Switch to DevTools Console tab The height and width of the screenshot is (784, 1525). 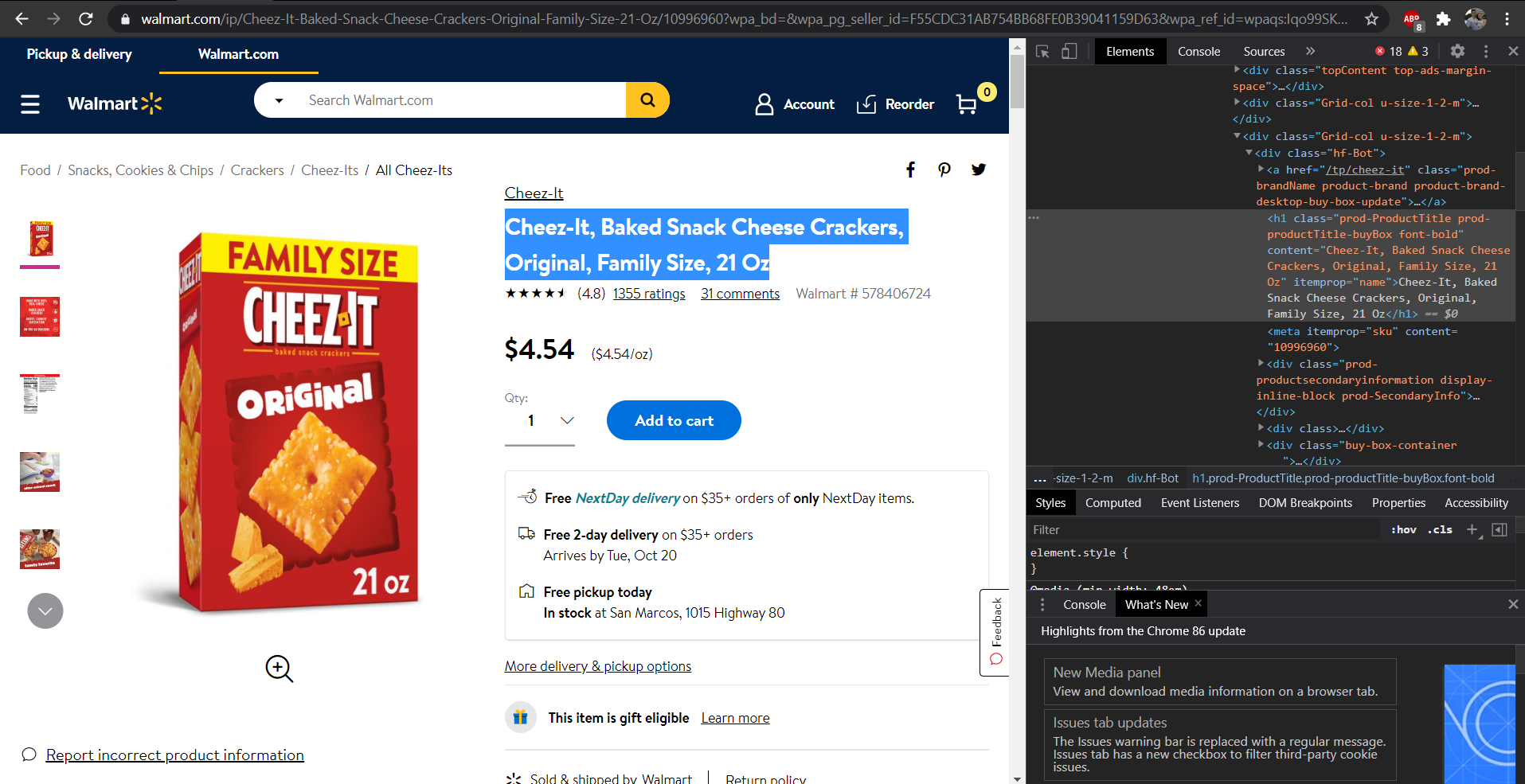(1198, 51)
